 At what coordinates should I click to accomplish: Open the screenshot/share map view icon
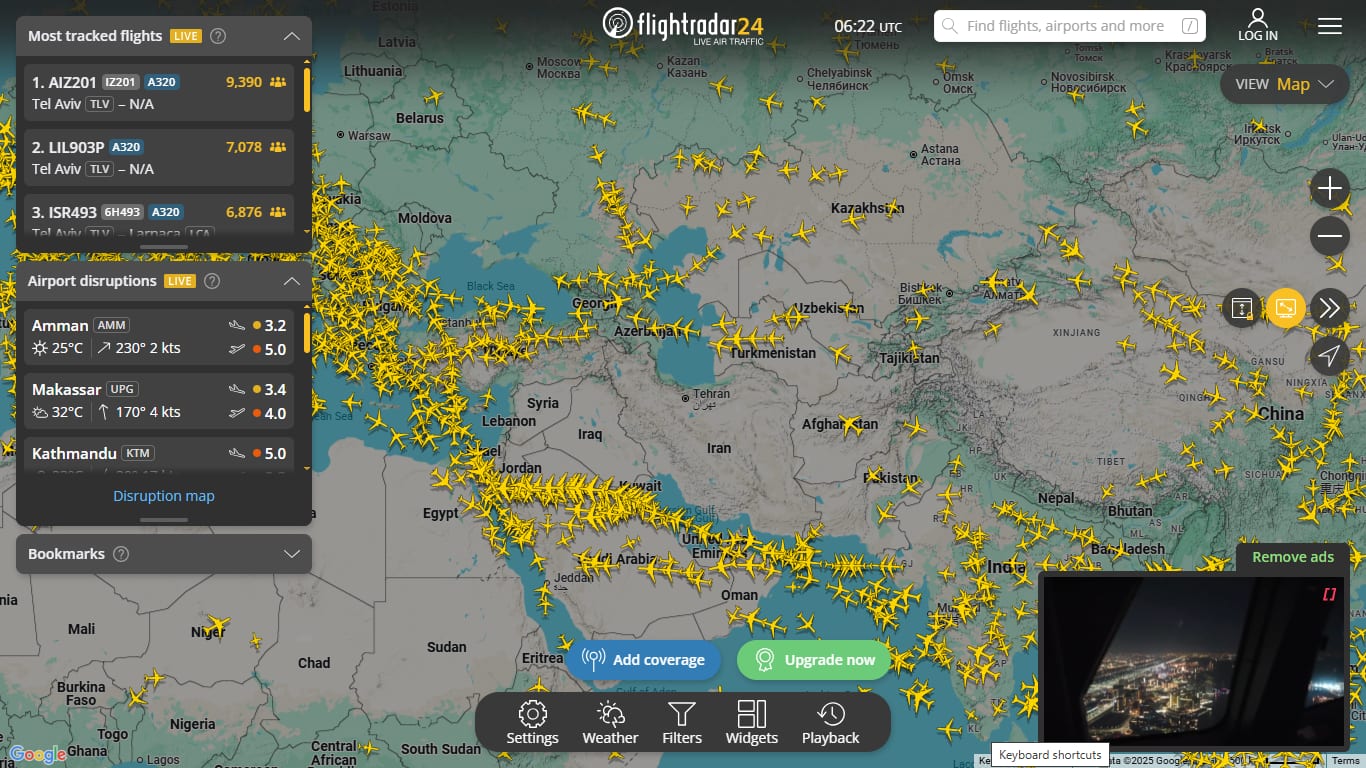[x=1285, y=309]
